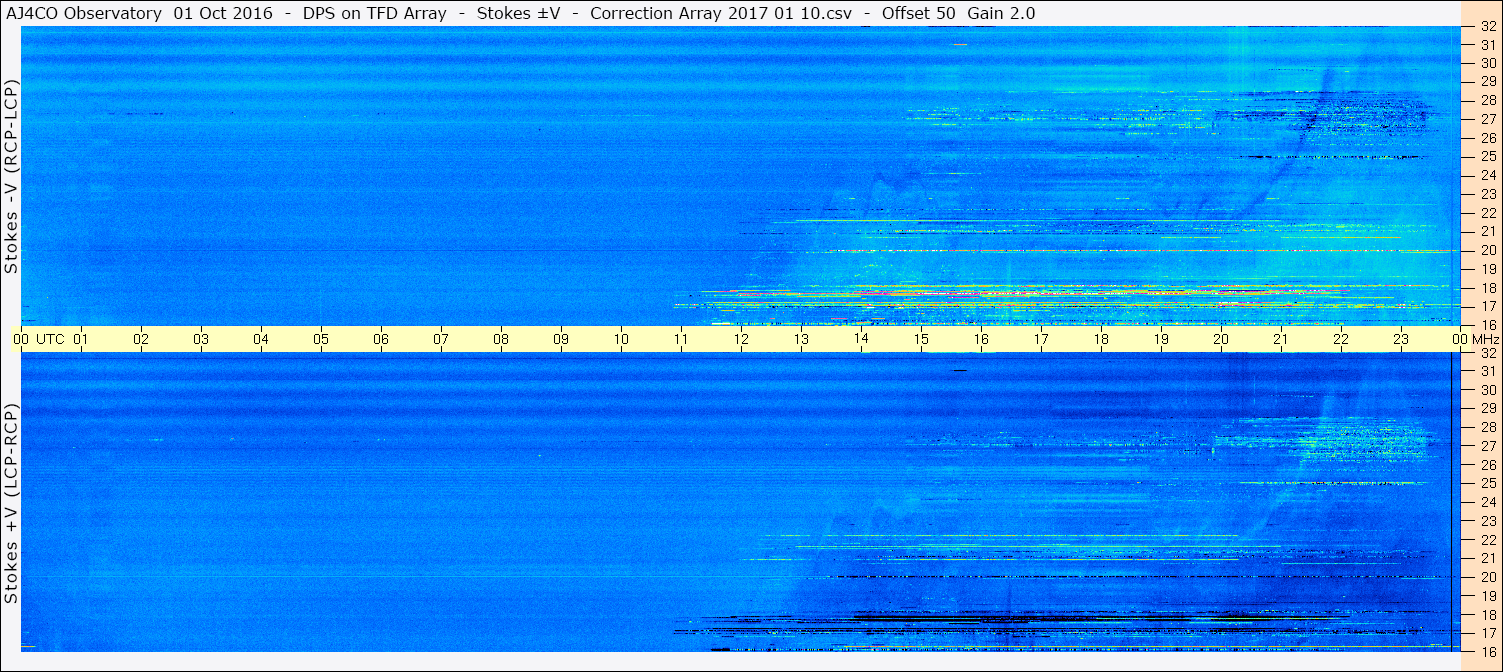Viewport: 1503px width, 672px height.
Task: Click 25 MHz label in upper -V panel
Action: pos(1488,156)
